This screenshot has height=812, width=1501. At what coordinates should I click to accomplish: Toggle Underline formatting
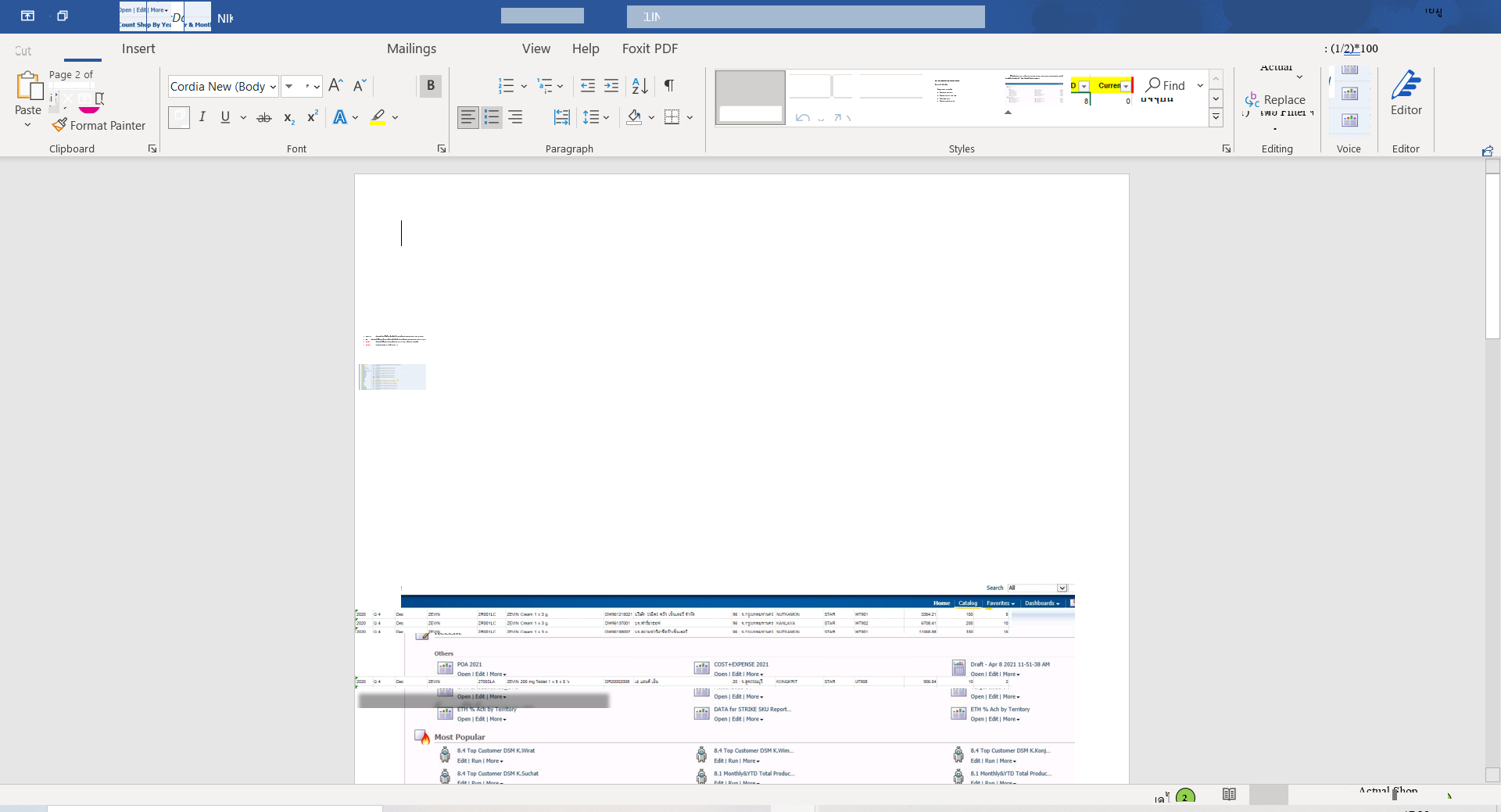[225, 117]
